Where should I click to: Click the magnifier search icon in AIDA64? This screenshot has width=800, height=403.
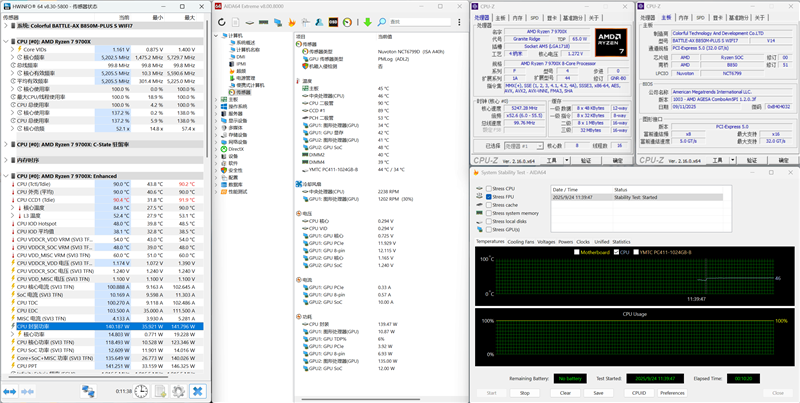381,22
